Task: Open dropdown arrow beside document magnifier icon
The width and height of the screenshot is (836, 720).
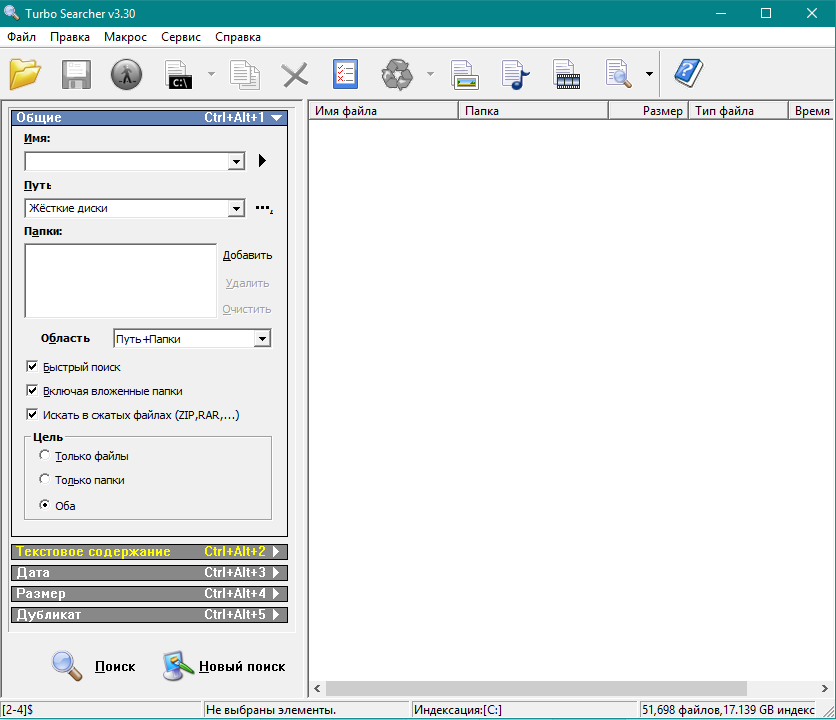Action: [x=649, y=74]
